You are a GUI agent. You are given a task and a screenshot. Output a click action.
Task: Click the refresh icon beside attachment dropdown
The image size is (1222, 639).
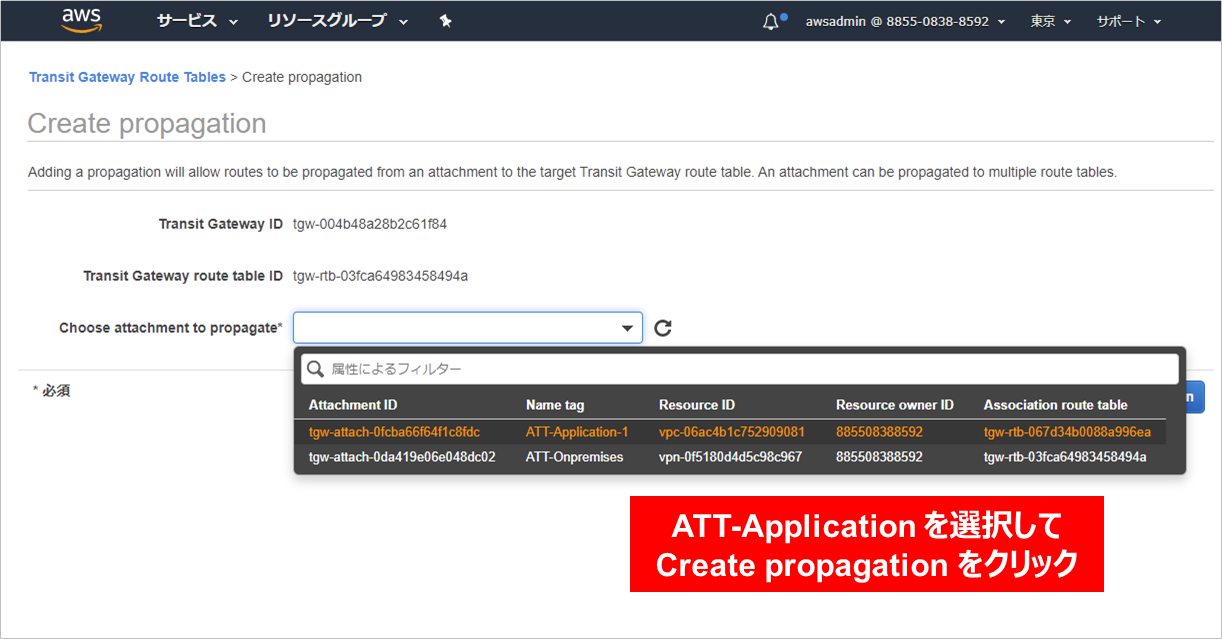click(662, 328)
